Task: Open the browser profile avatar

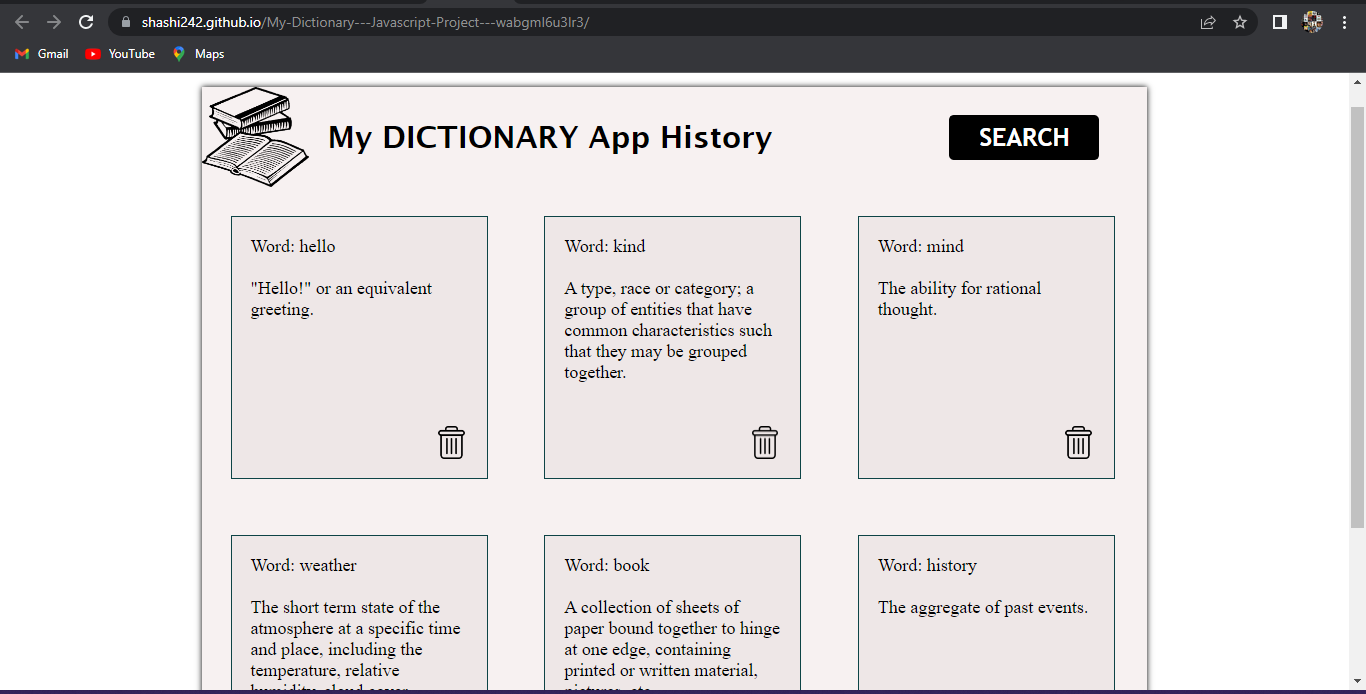Action: [1312, 21]
